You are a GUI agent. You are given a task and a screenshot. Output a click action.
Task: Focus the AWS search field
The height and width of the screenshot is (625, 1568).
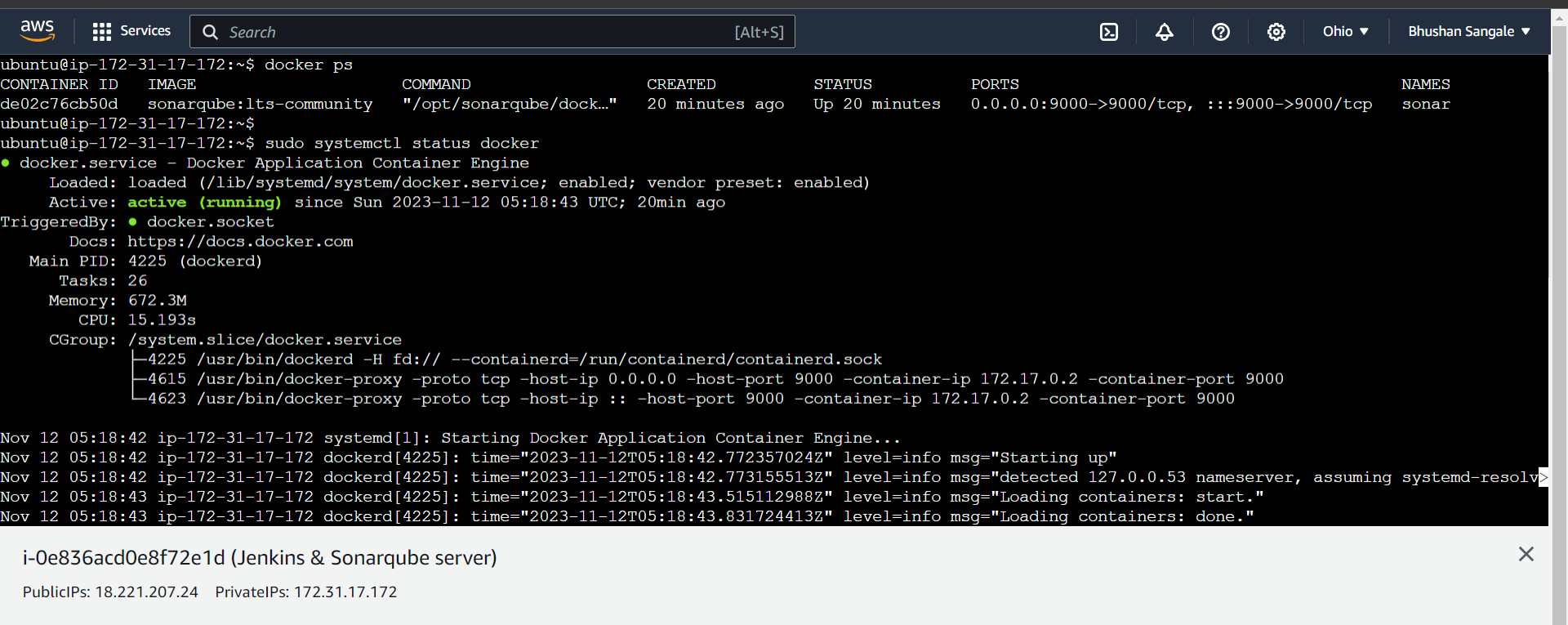click(x=492, y=32)
